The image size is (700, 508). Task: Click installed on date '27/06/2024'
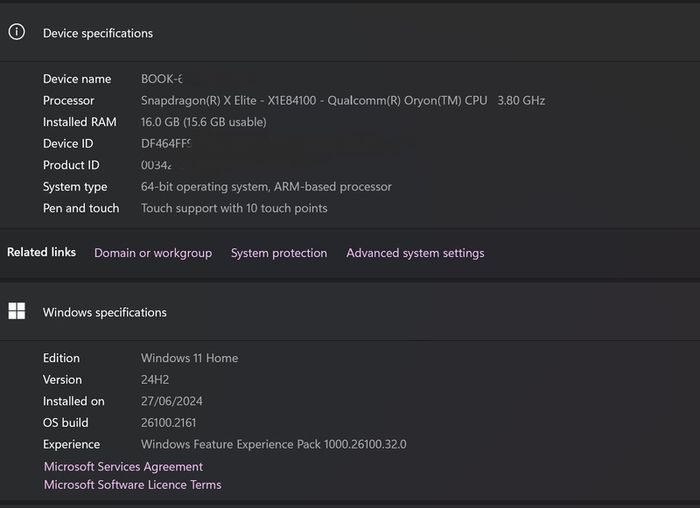171,401
